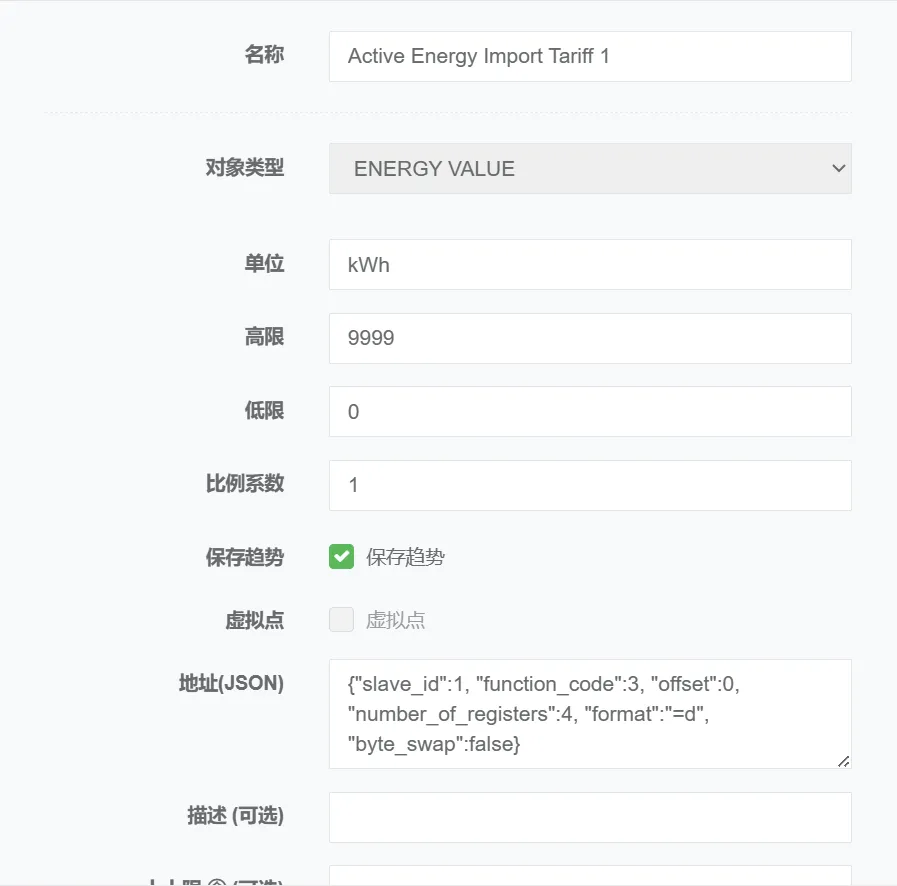Click the ① info icon beside 上下限 label
The width and height of the screenshot is (897, 886).
[216, 881]
